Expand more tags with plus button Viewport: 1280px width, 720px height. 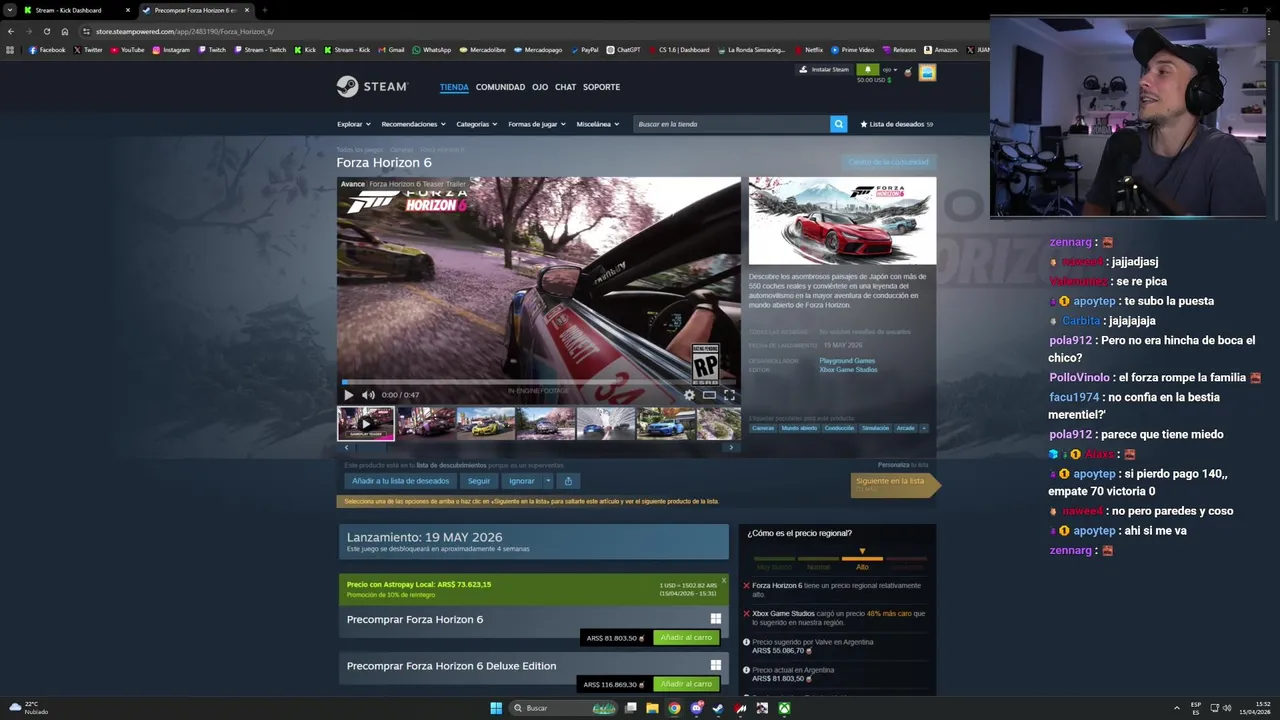pos(923,428)
